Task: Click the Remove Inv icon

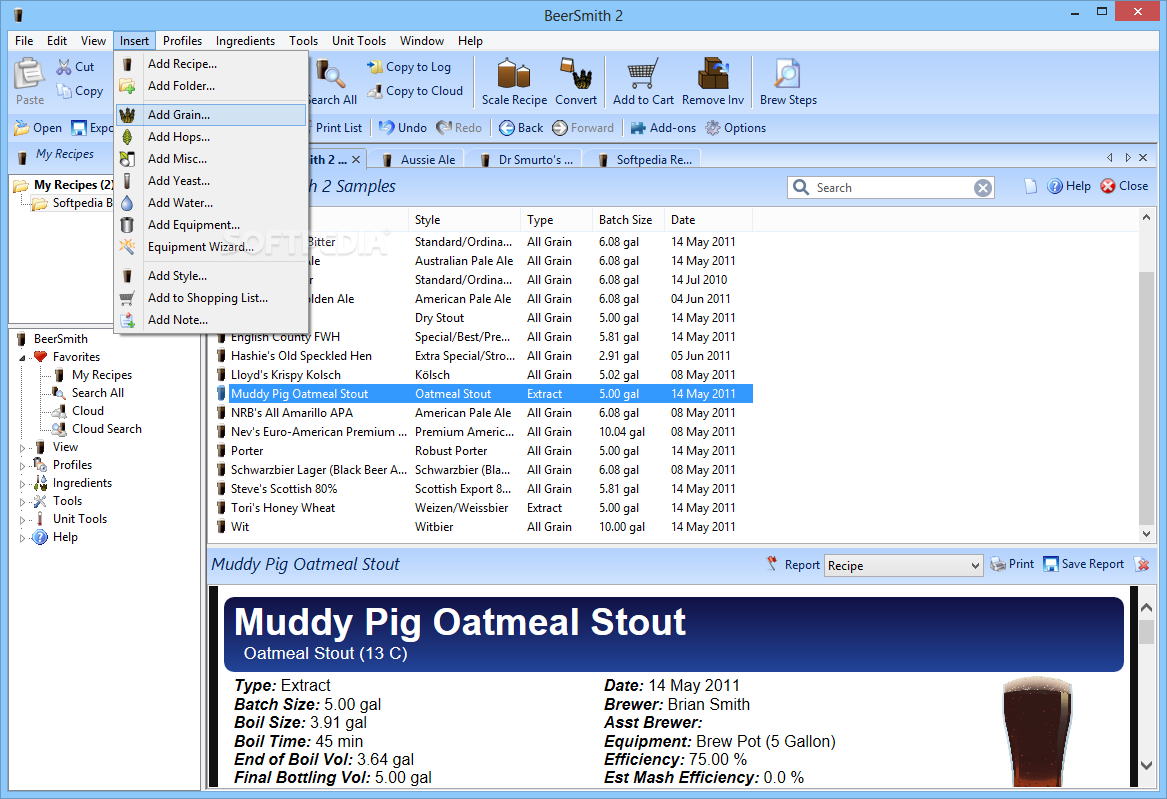Action: (713, 82)
